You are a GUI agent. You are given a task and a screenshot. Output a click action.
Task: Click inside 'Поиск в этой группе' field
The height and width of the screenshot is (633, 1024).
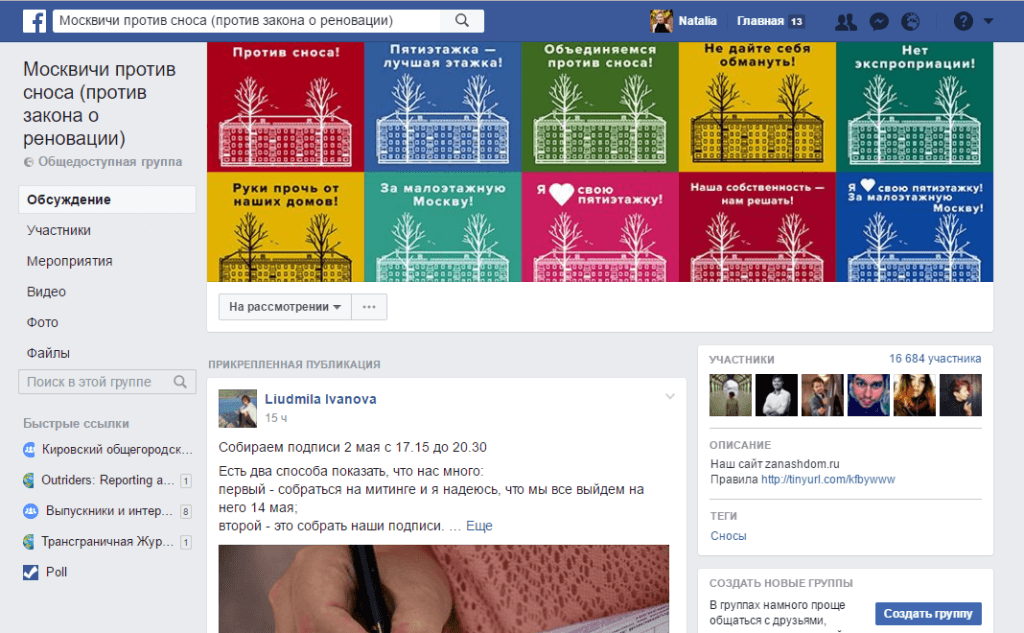point(95,382)
